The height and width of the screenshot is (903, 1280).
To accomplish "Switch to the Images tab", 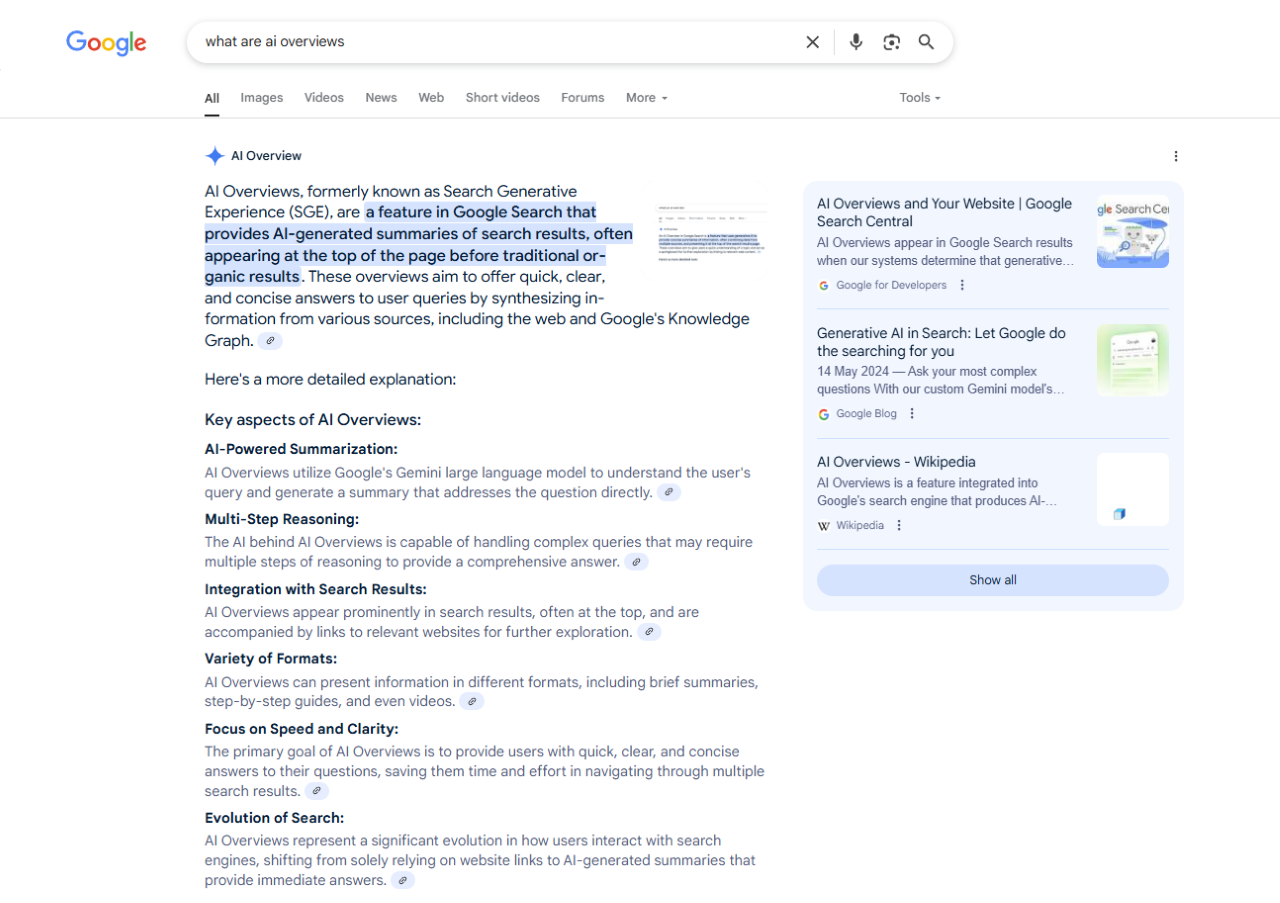I will [262, 98].
